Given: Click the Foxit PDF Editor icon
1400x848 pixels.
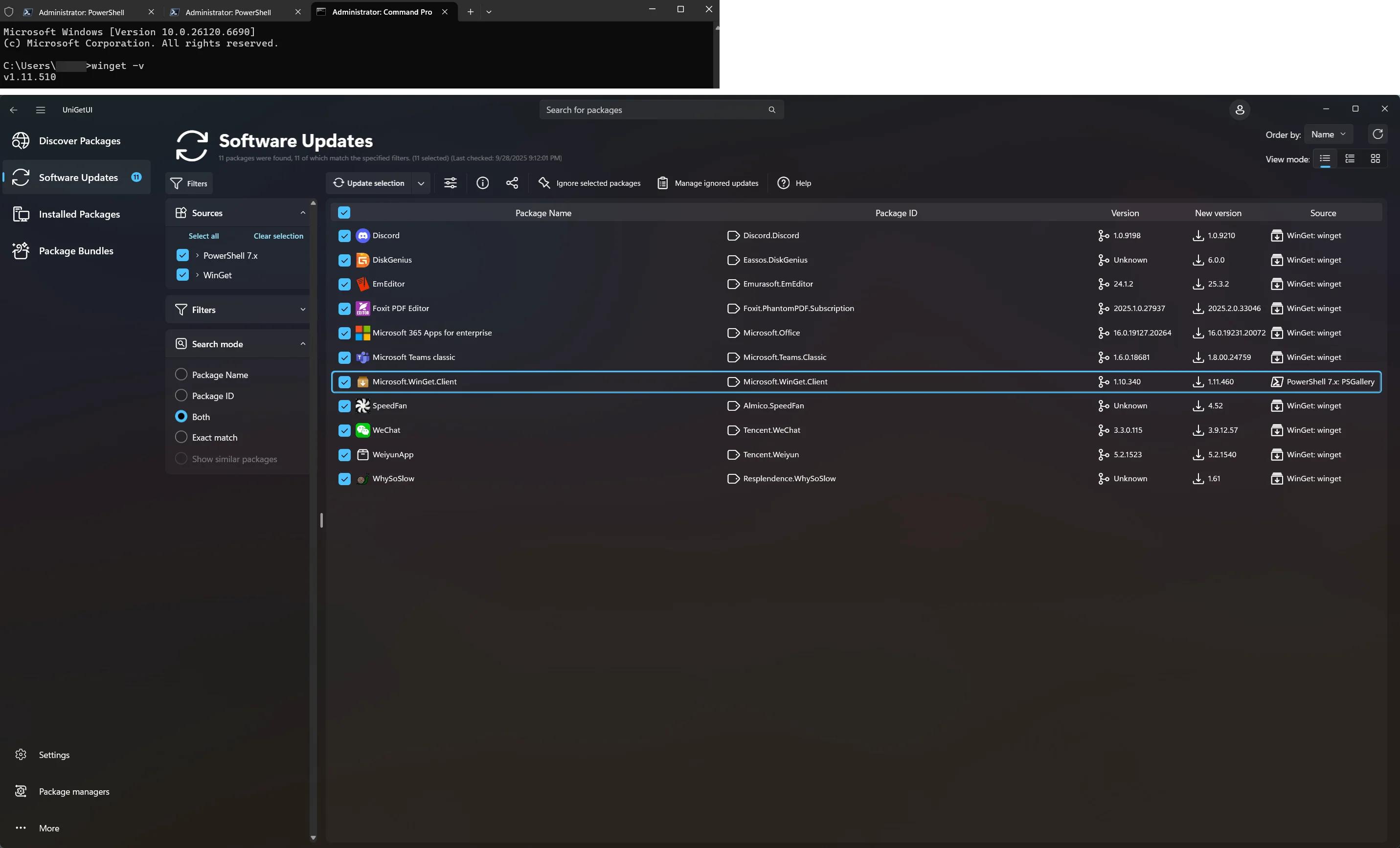Looking at the screenshot, I should [362, 309].
